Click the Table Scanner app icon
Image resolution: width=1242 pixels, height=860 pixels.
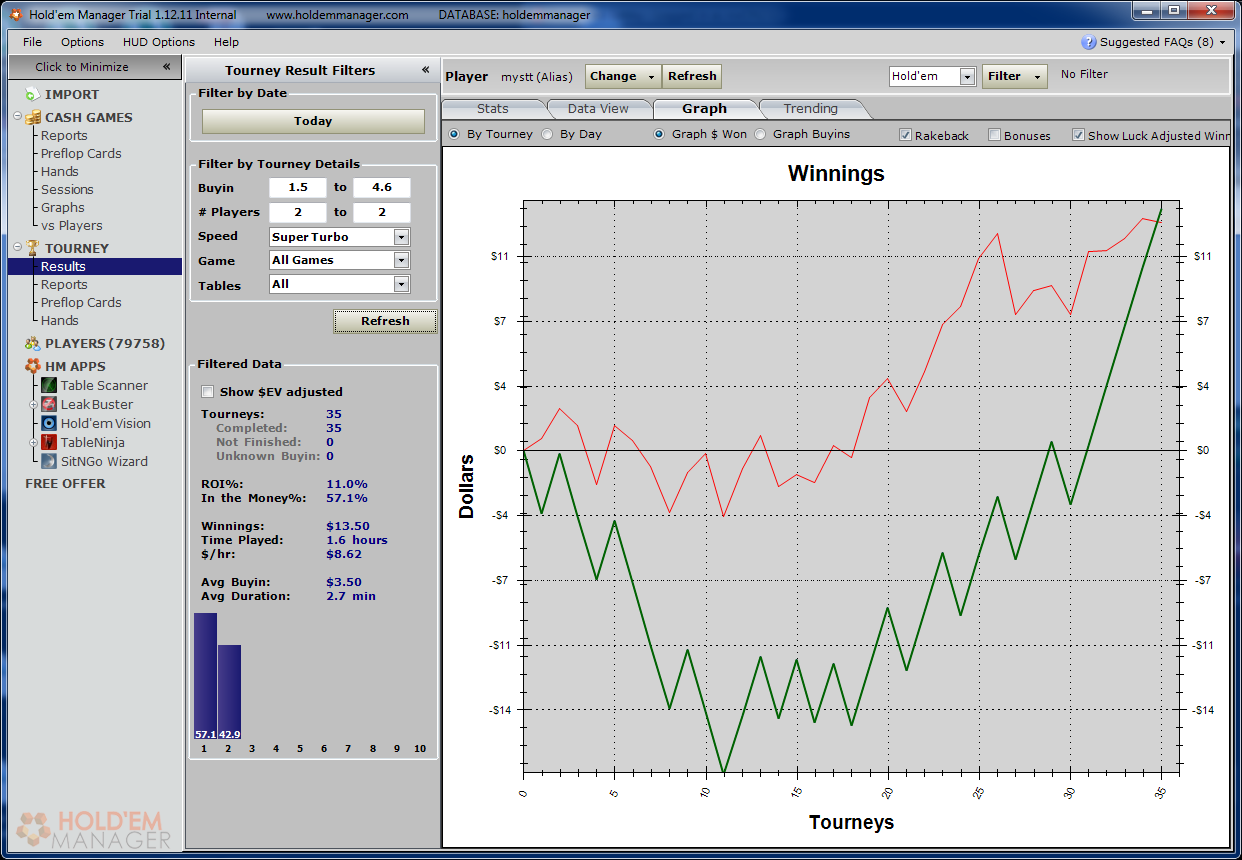[49, 386]
